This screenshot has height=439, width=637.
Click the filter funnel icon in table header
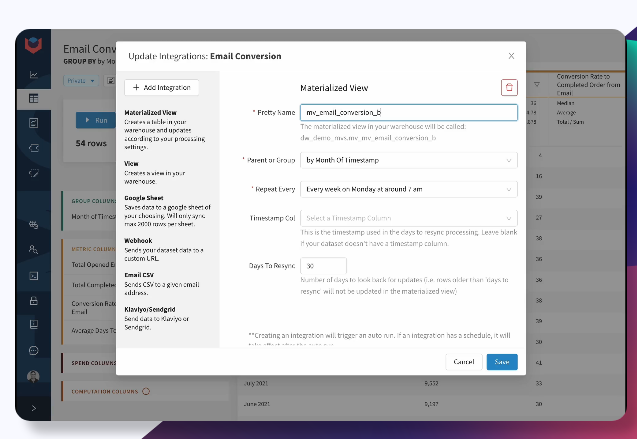pos(537,84)
